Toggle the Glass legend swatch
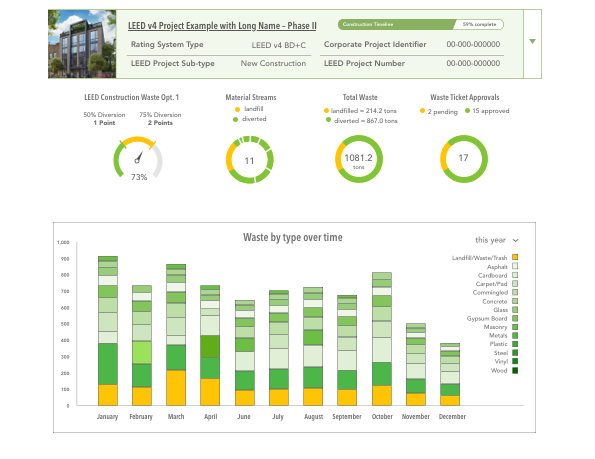This screenshot has height=459, width=595. [x=515, y=310]
